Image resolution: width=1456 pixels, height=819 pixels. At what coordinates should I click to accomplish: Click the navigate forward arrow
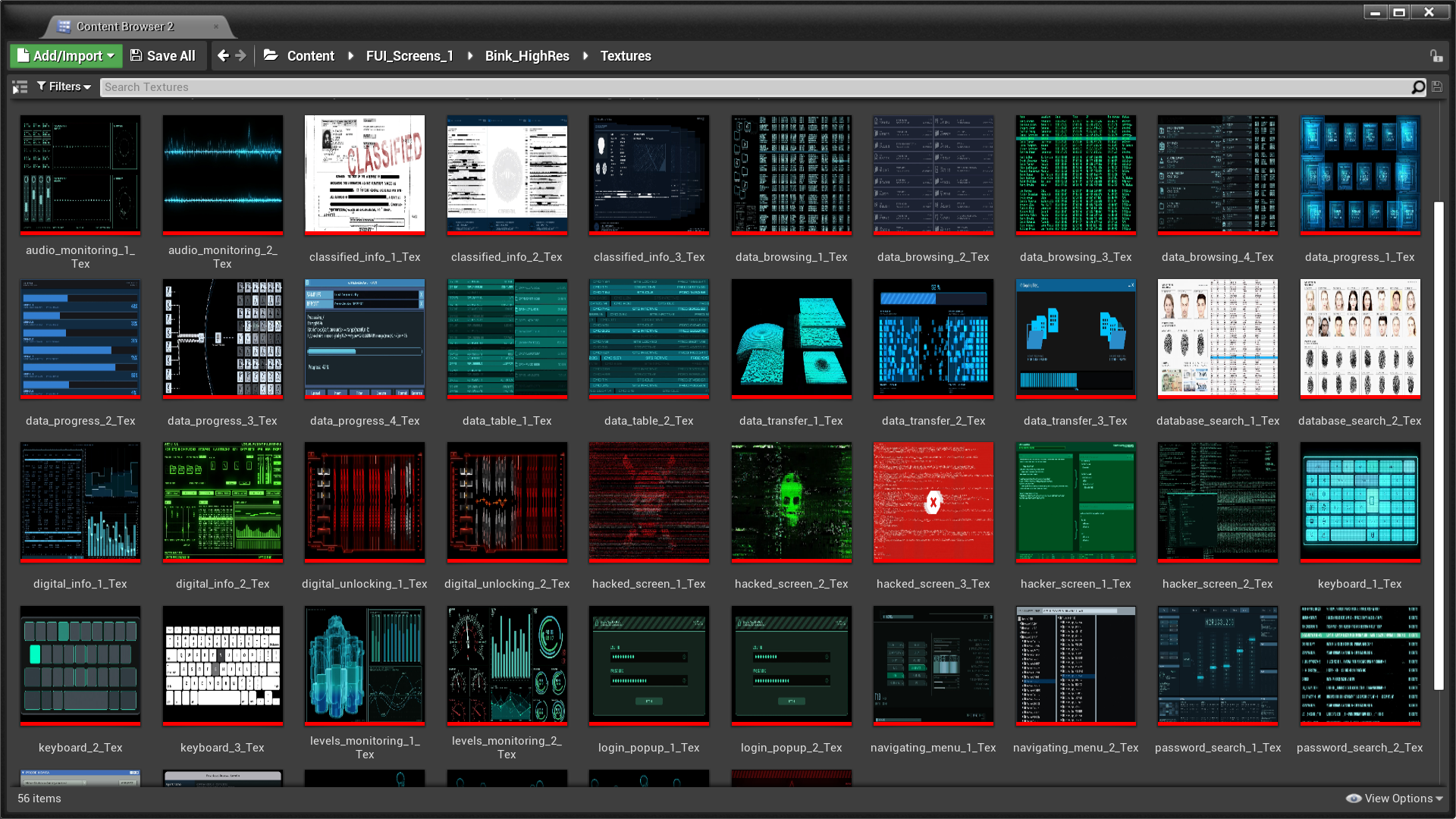(x=240, y=55)
